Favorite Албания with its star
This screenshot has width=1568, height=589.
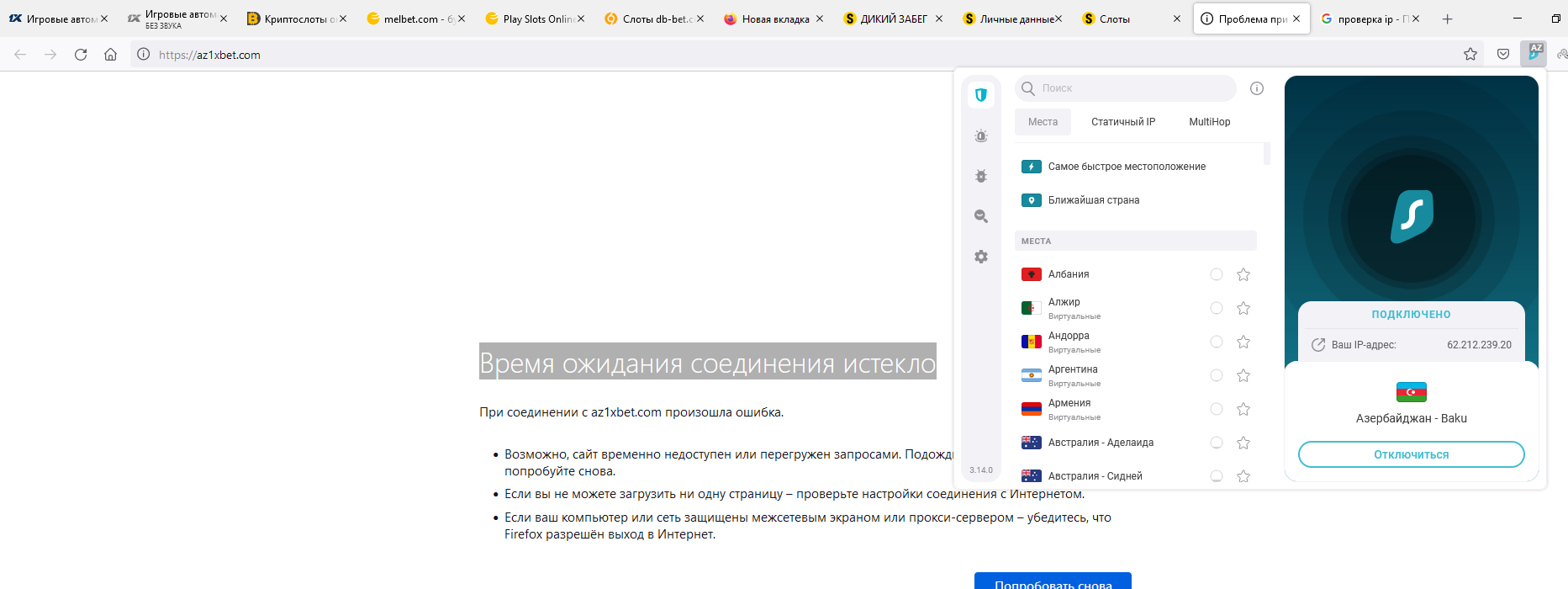coord(1243,274)
